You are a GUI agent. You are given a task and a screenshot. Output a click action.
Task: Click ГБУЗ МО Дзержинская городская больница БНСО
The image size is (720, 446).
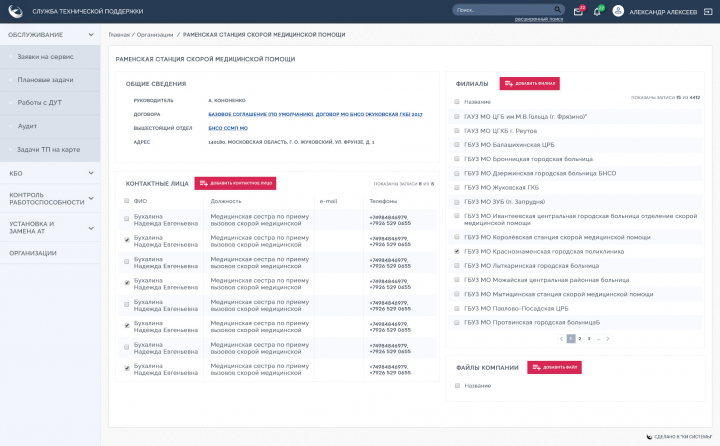point(576,173)
